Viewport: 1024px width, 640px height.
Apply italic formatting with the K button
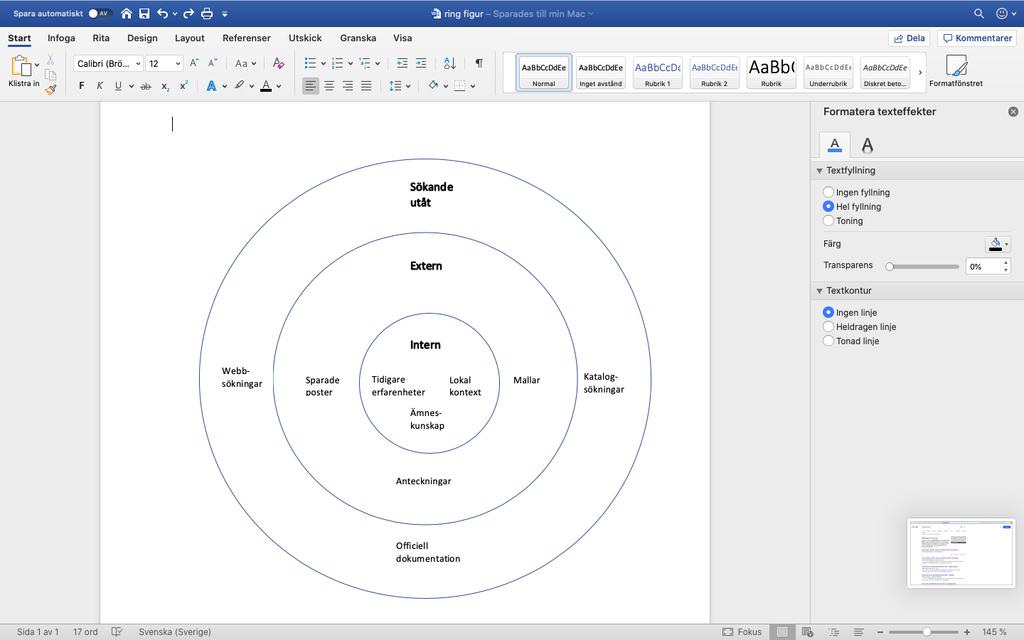coord(100,86)
